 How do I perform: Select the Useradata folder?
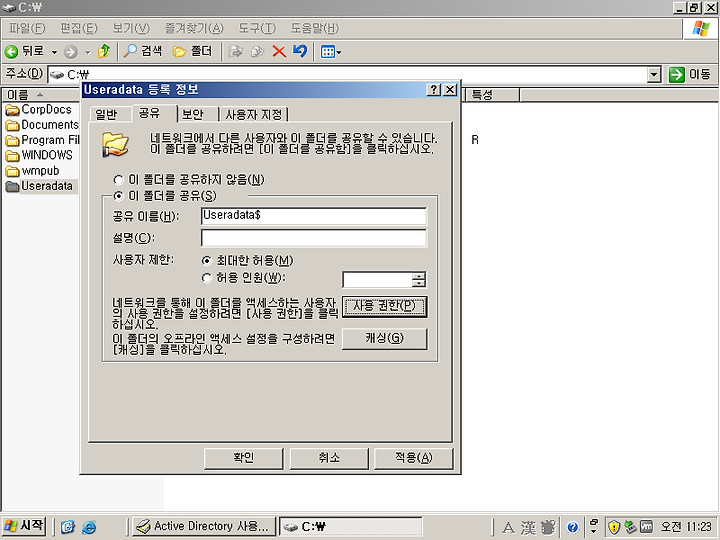click(x=39, y=186)
